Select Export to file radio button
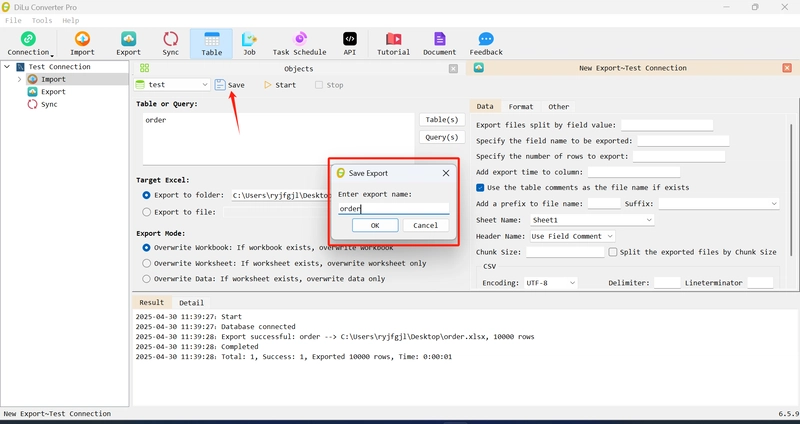Viewport: 800px width, 424px height. tap(146, 212)
